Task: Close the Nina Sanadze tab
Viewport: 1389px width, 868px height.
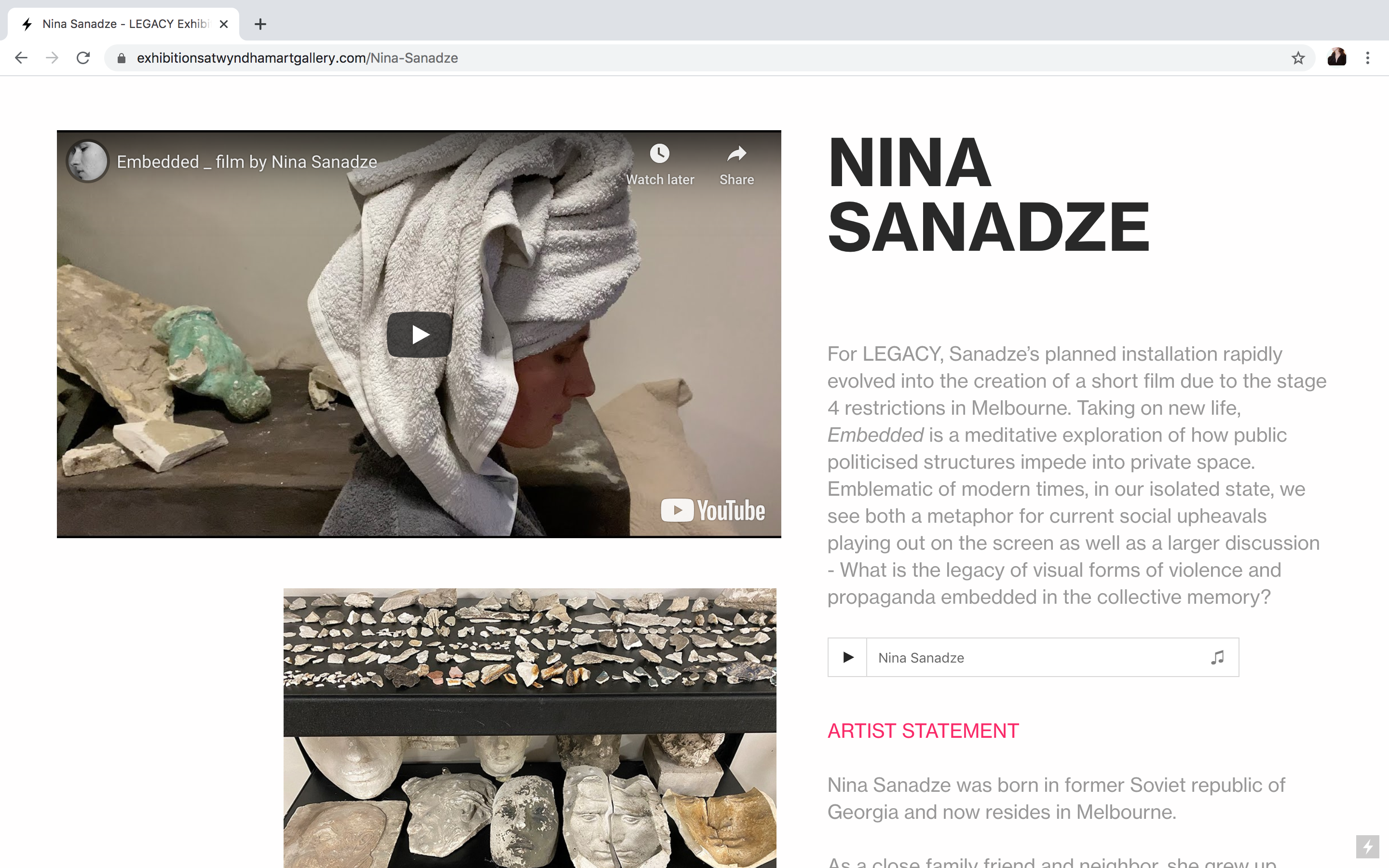Action: point(224,24)
